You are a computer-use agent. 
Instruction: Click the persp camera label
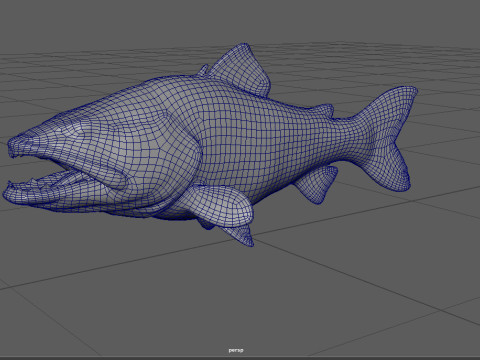(236, 350)
